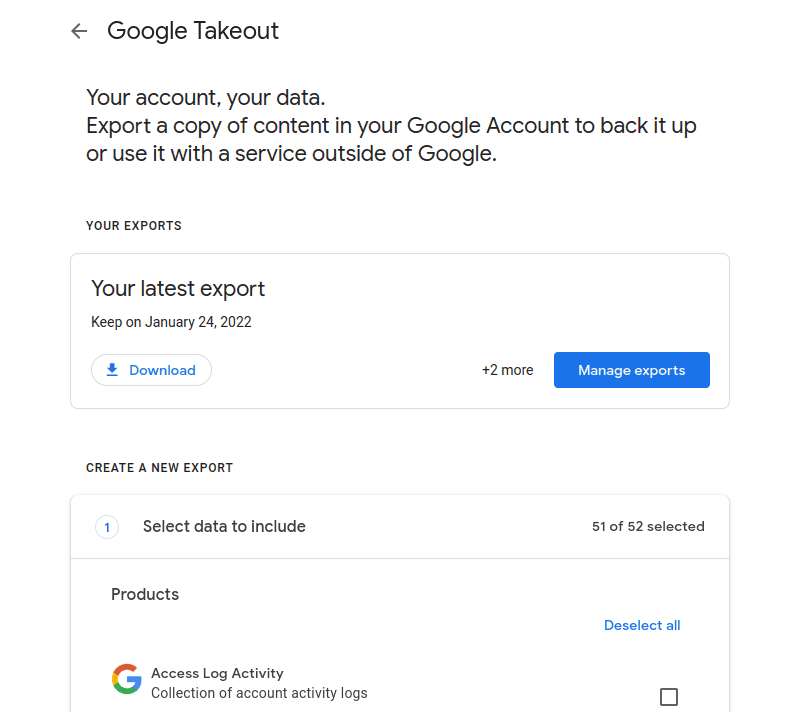Click the Your latest export heading

pyautogui.click(x=178, y=289)
